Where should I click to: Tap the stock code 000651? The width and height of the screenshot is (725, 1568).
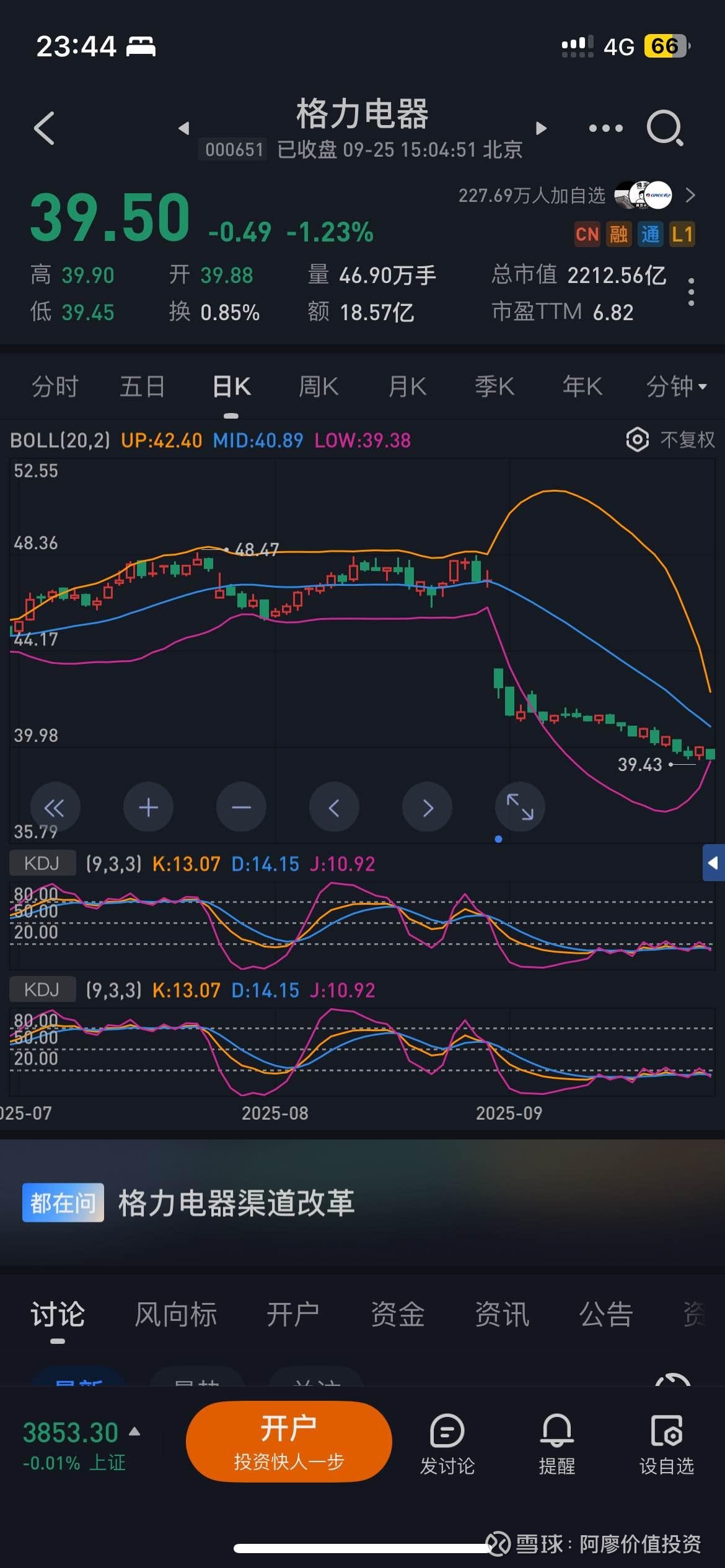tap(234, 150)
